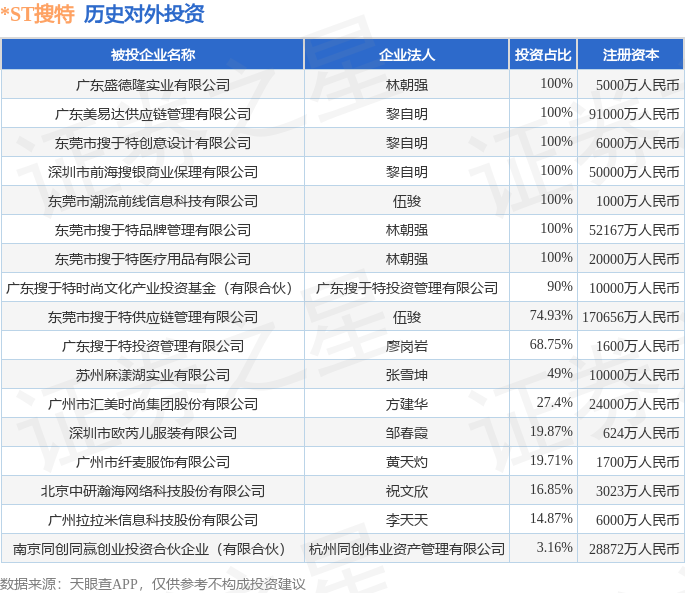Click the 90% investment ratio value
The height and width of the screenshot is (593, 685).
(560, 286)
